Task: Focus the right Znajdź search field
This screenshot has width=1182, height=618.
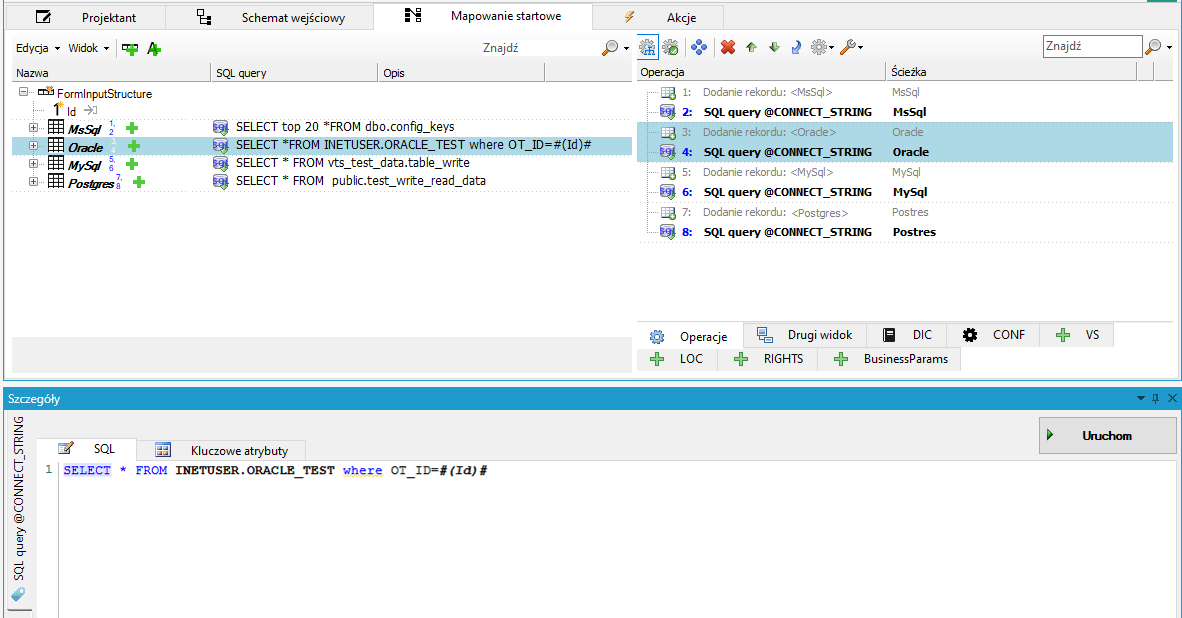Action: tap(1092, 46)
